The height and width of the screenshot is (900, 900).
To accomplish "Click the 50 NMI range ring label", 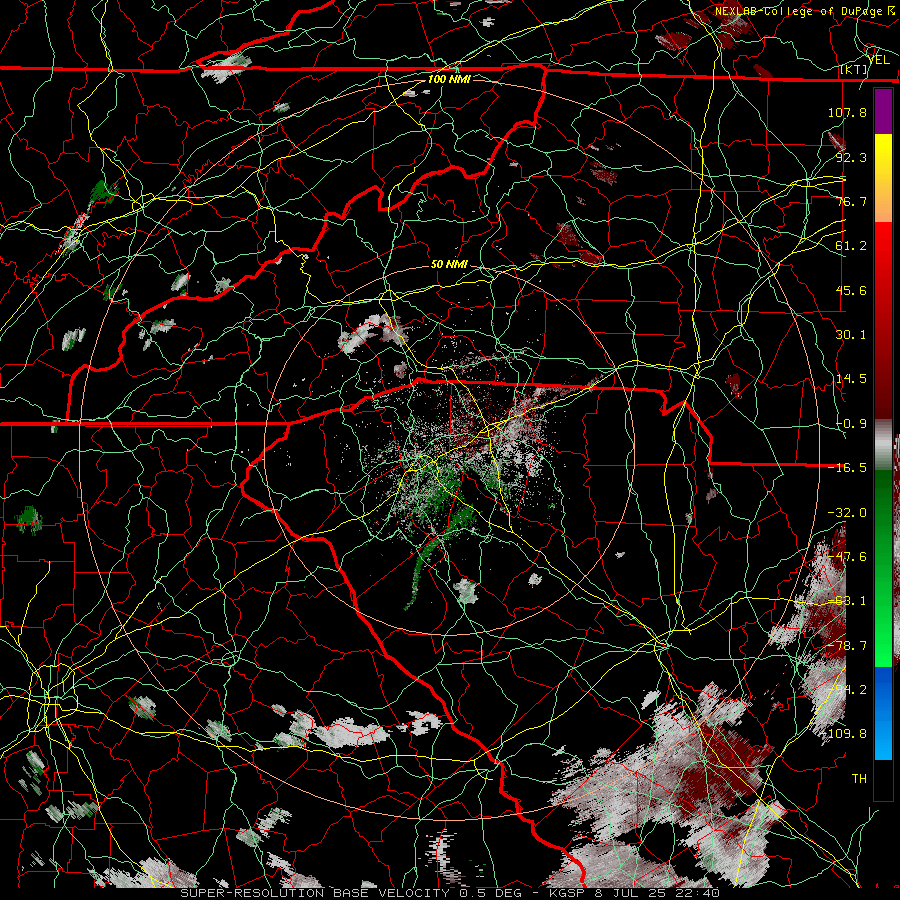I will click(449, 264).
